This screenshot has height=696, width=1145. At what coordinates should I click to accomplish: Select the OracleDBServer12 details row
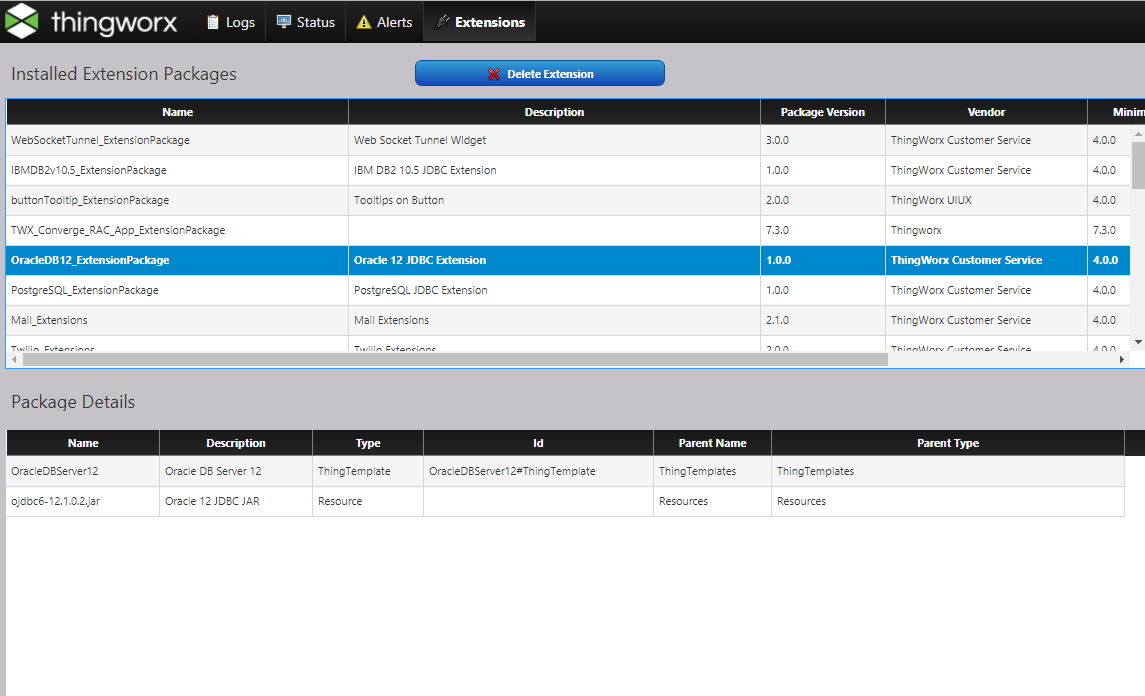(565, 471)
